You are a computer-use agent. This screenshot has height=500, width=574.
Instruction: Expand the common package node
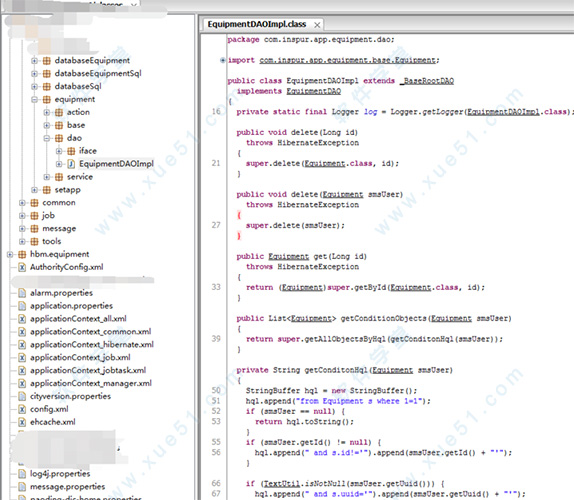click(x=22, y=203)
